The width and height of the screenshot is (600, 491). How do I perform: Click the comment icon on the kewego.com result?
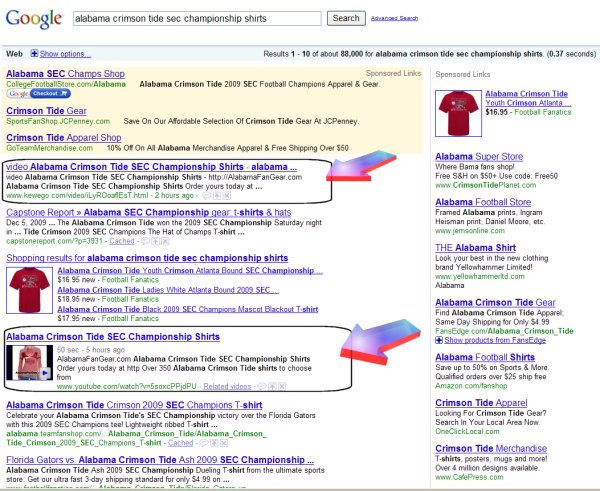pyautogui.click(x=206, y=196)
